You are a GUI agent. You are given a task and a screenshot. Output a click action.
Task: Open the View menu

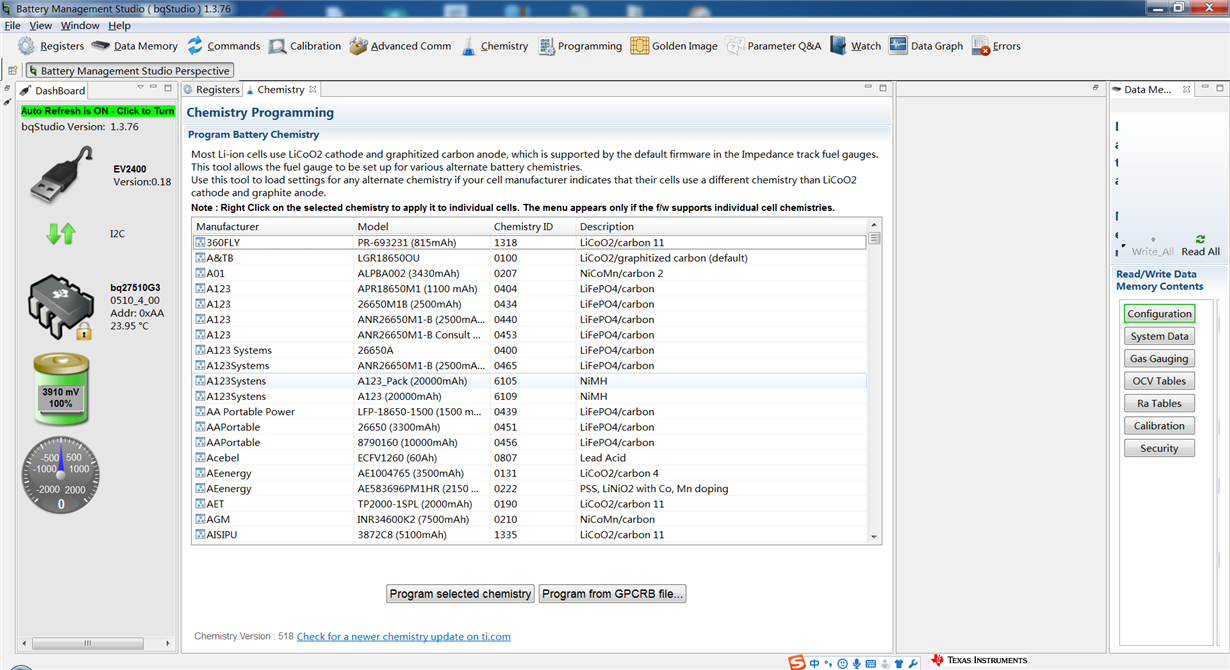(41, 25)
